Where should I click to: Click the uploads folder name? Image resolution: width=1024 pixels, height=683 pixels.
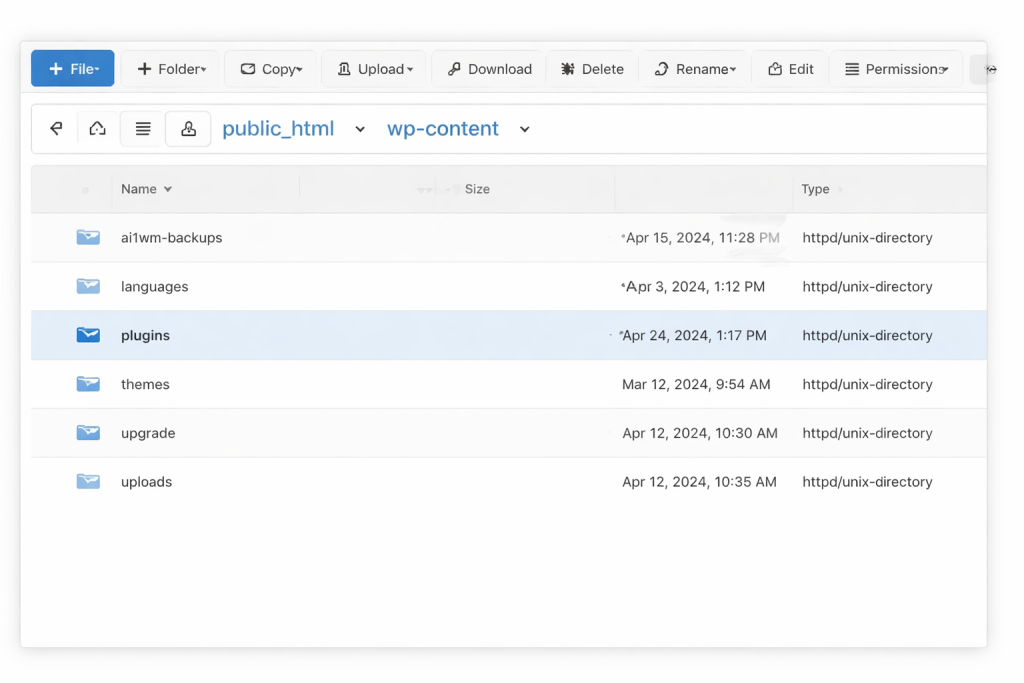tap(146, 482)
